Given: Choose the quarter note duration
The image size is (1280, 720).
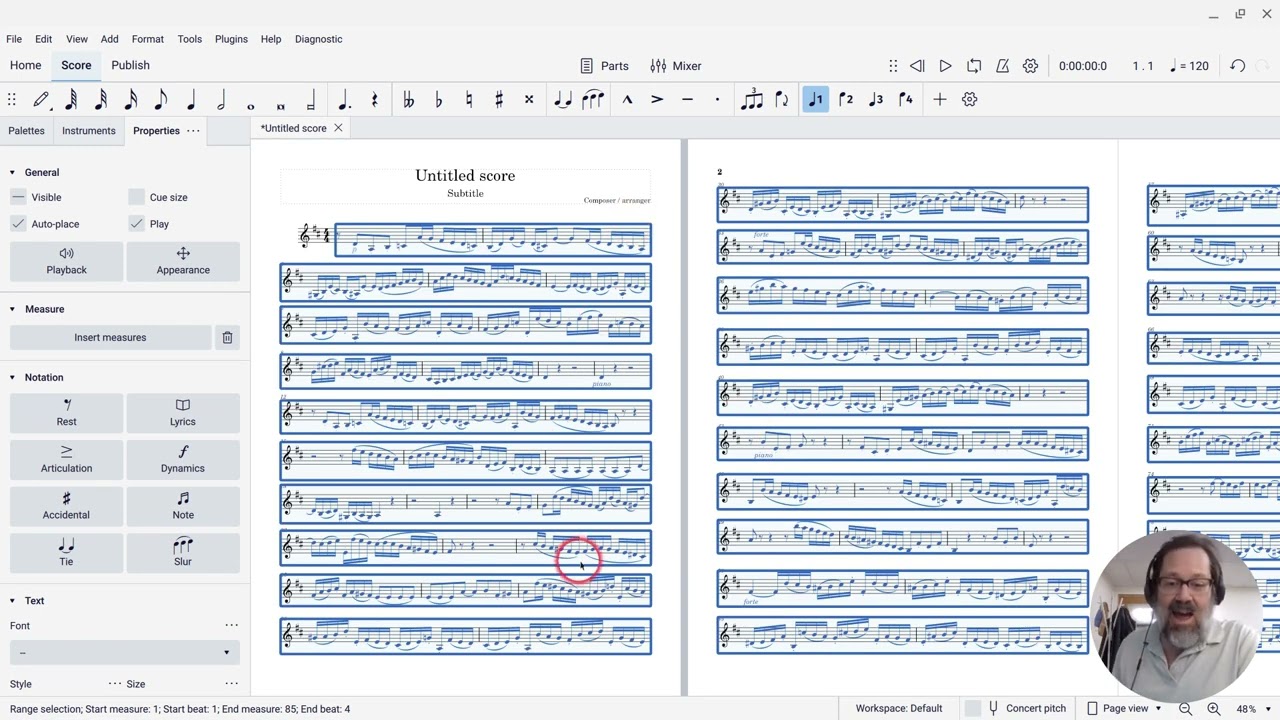Looking at the screenshot, I should (x=191, y=99).
